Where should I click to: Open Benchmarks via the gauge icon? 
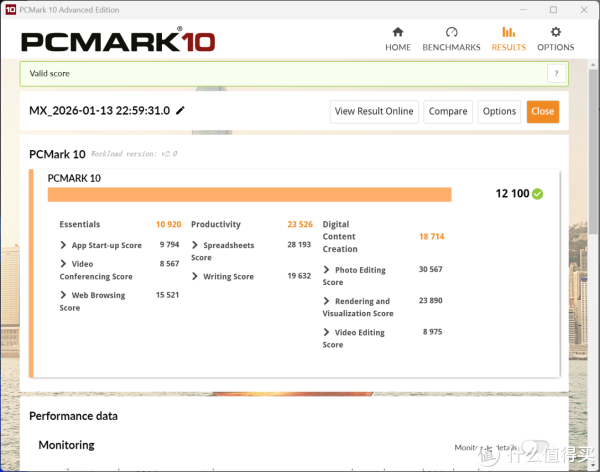[x=451, y=32]
